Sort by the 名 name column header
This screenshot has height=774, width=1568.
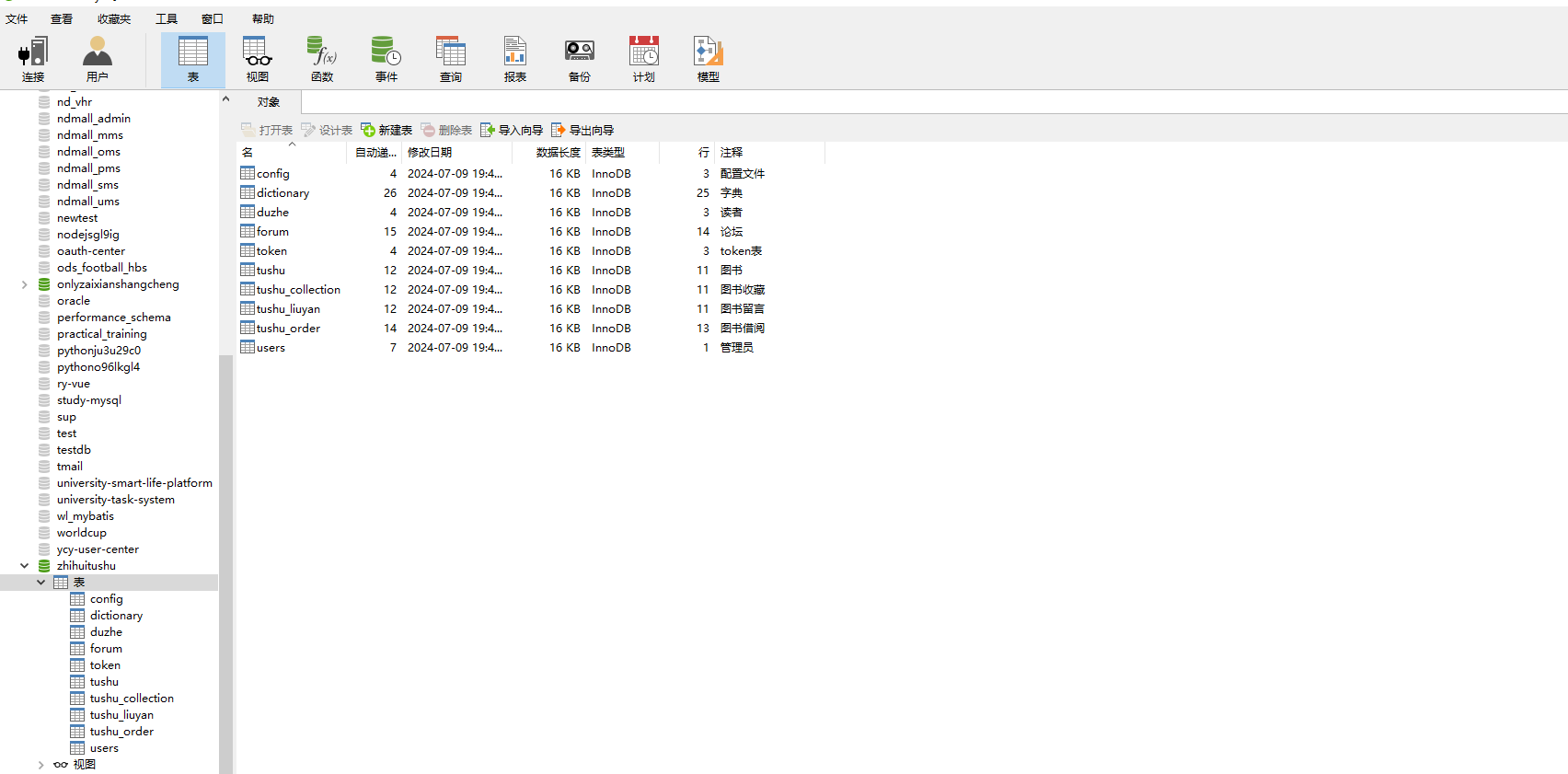[291, 152]
